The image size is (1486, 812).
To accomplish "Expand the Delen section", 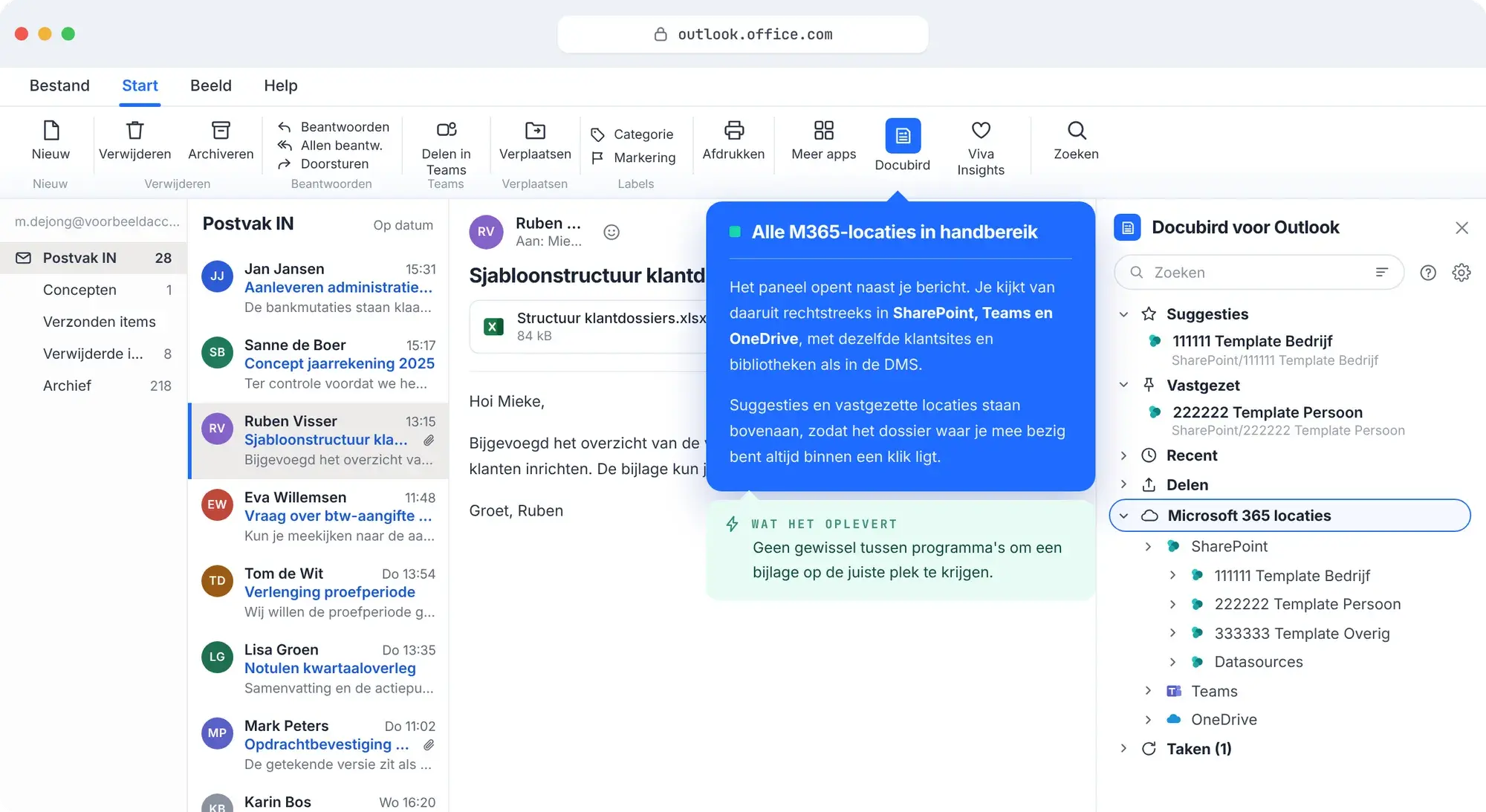I will [x=1124, y=484].
